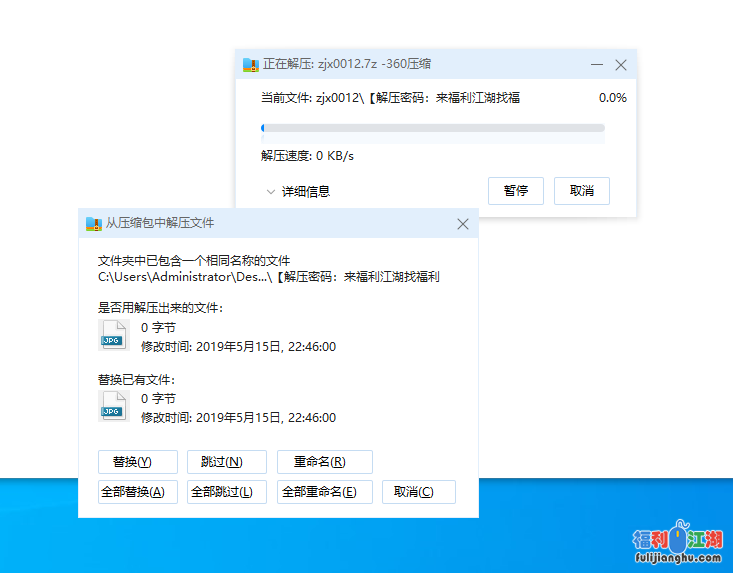This screenshot has width=733, height=573.
Task: Replace all files with 全部替换(A)
Action: [x=138, y=492]
